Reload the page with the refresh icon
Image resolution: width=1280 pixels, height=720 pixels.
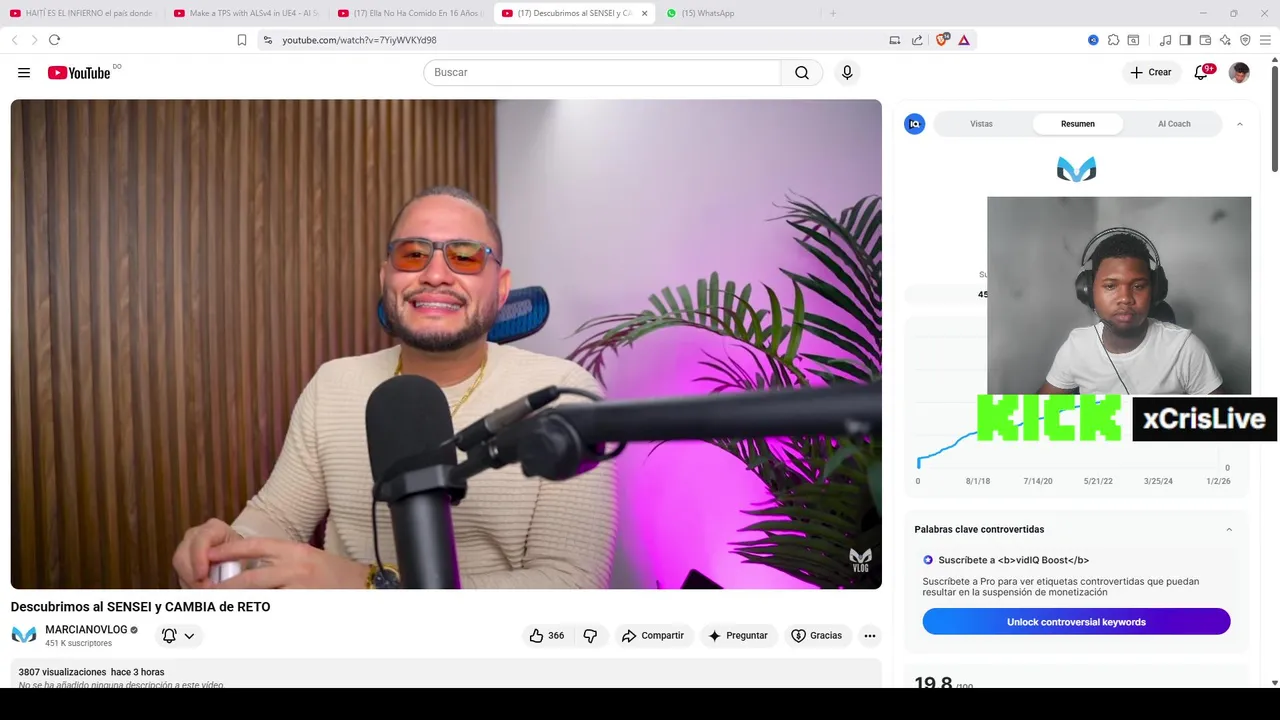click(54, 40)
